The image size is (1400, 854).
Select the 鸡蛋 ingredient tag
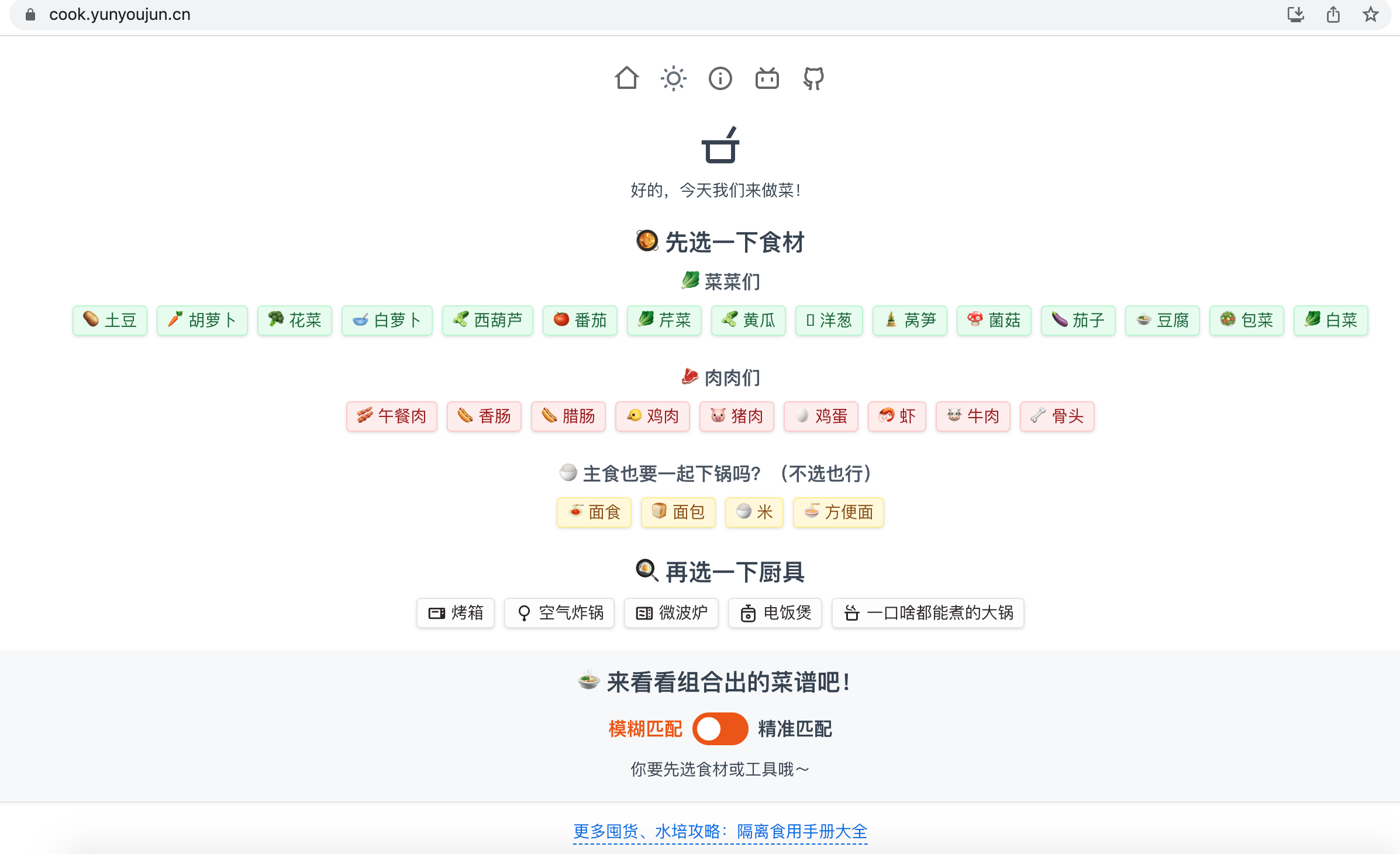point(820,416)
